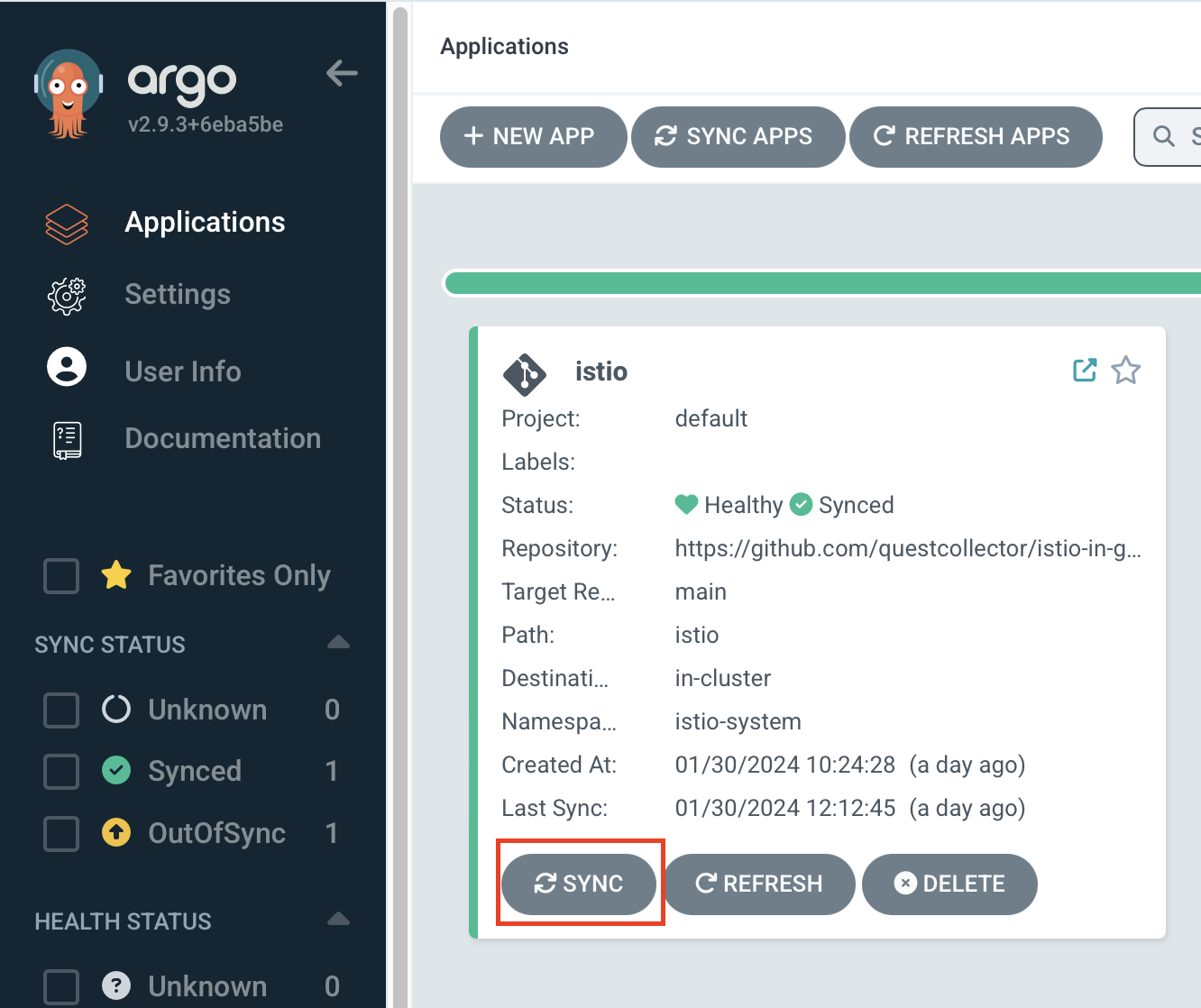Click the 'istio-system' namespace value

[738, 721]
